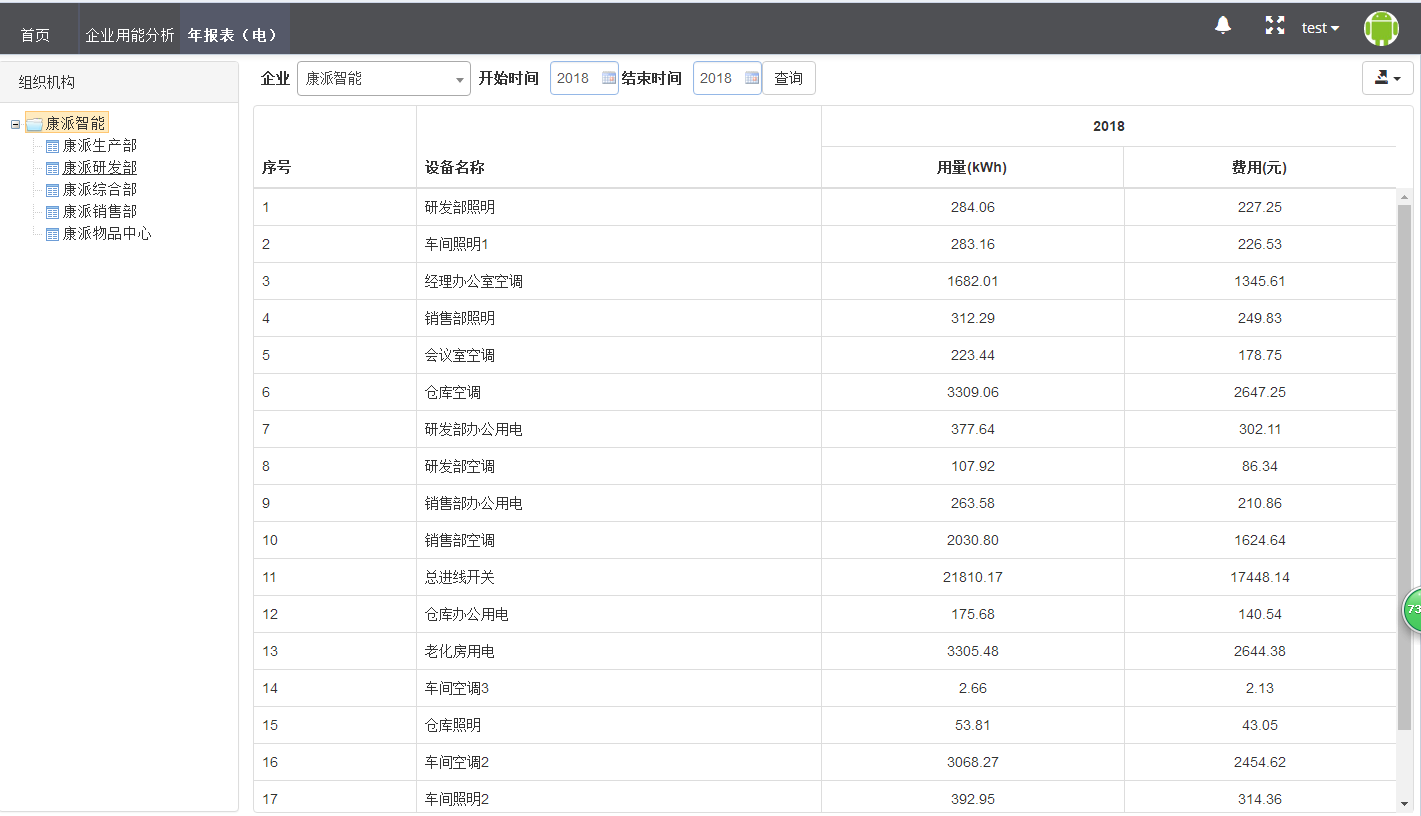The width and height of the screenshot is (1421, 816).
Task: Click the export download icon button
Action: click(1387, 78)
